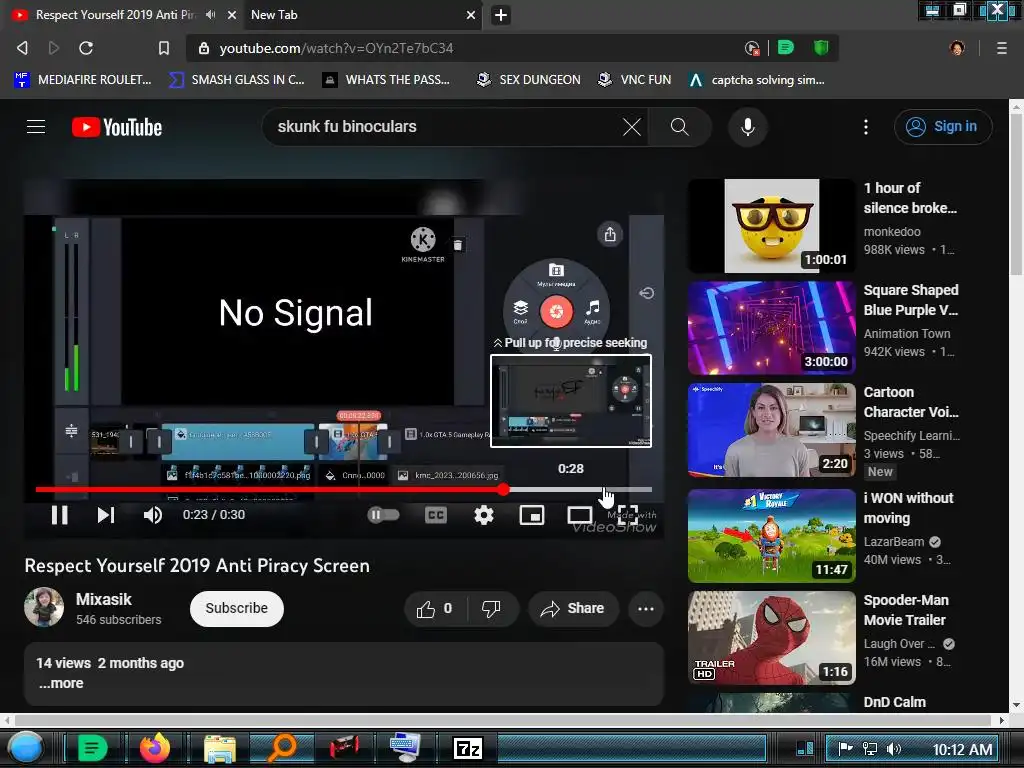Open the YouTube hamburger guide menu

point(36,127)
